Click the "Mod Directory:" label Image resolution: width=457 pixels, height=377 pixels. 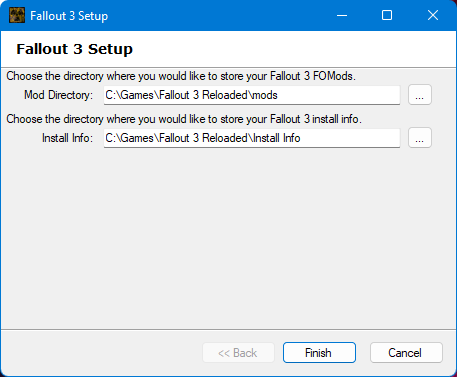pos(58,95)
